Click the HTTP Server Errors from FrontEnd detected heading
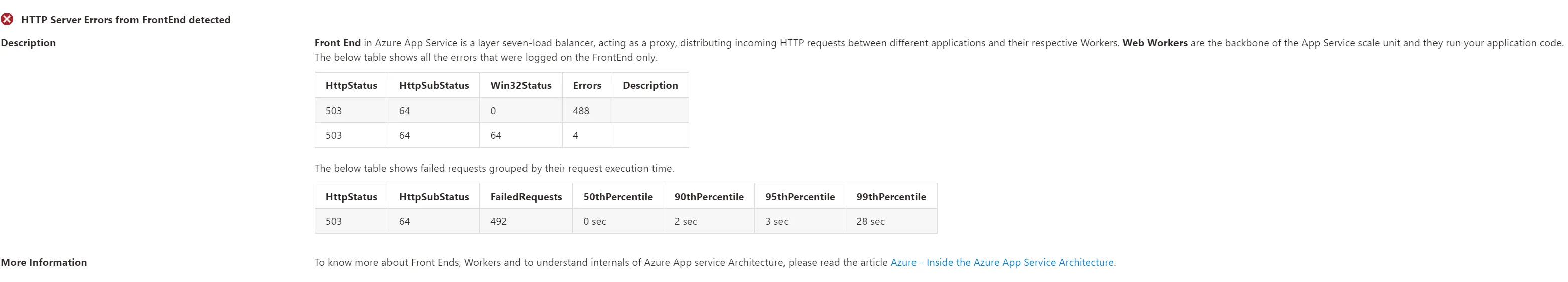This screenshot has width=1568, height=282. coord(125,20)
